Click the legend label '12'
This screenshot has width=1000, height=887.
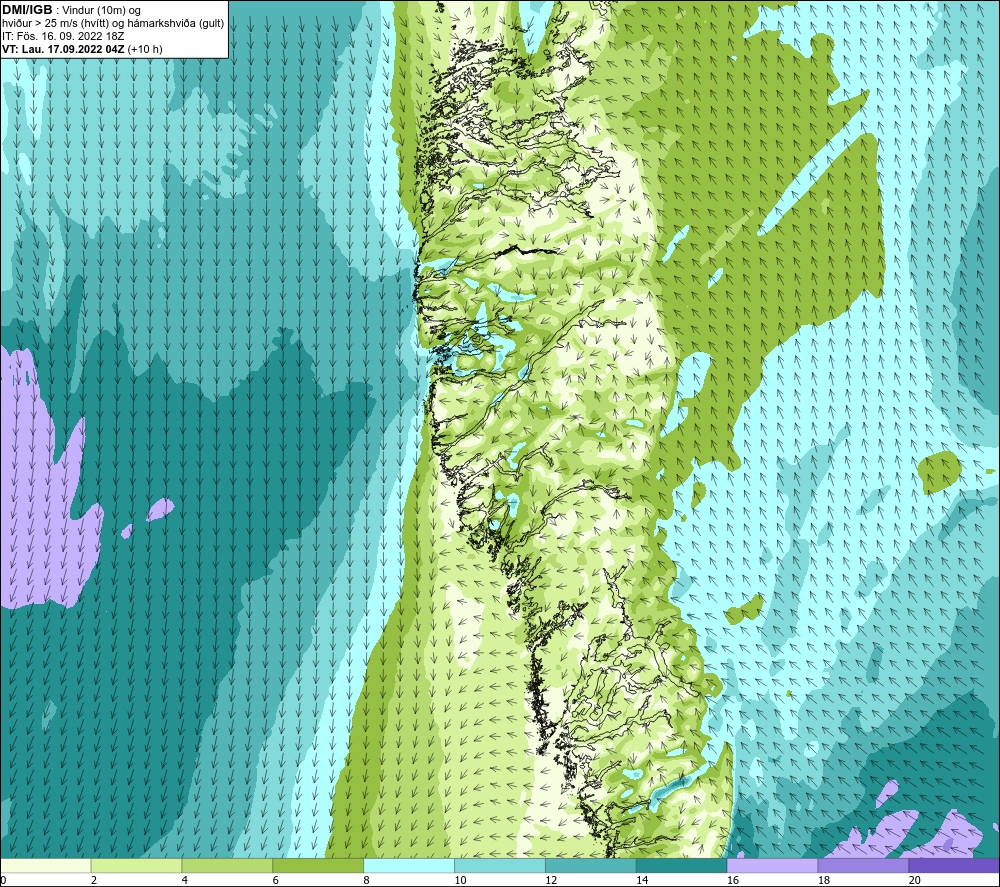pyautogui.click(x=551, y=880)
